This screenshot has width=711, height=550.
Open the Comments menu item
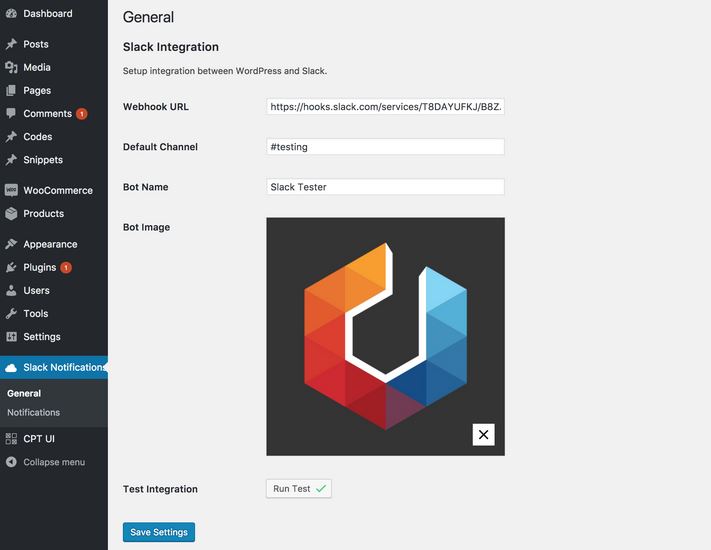coord(54,113)
